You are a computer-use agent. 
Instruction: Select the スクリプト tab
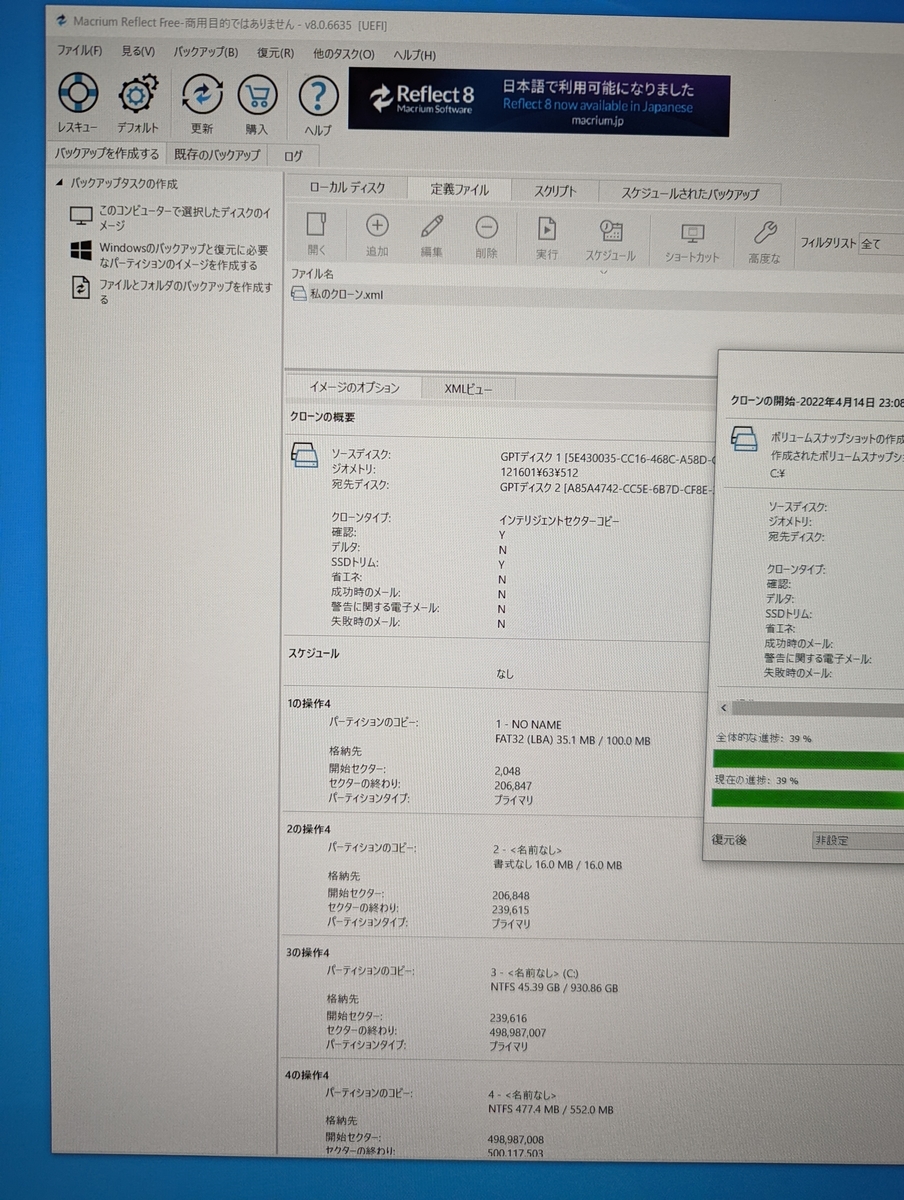pyautogui.click(x=554, y=191)
